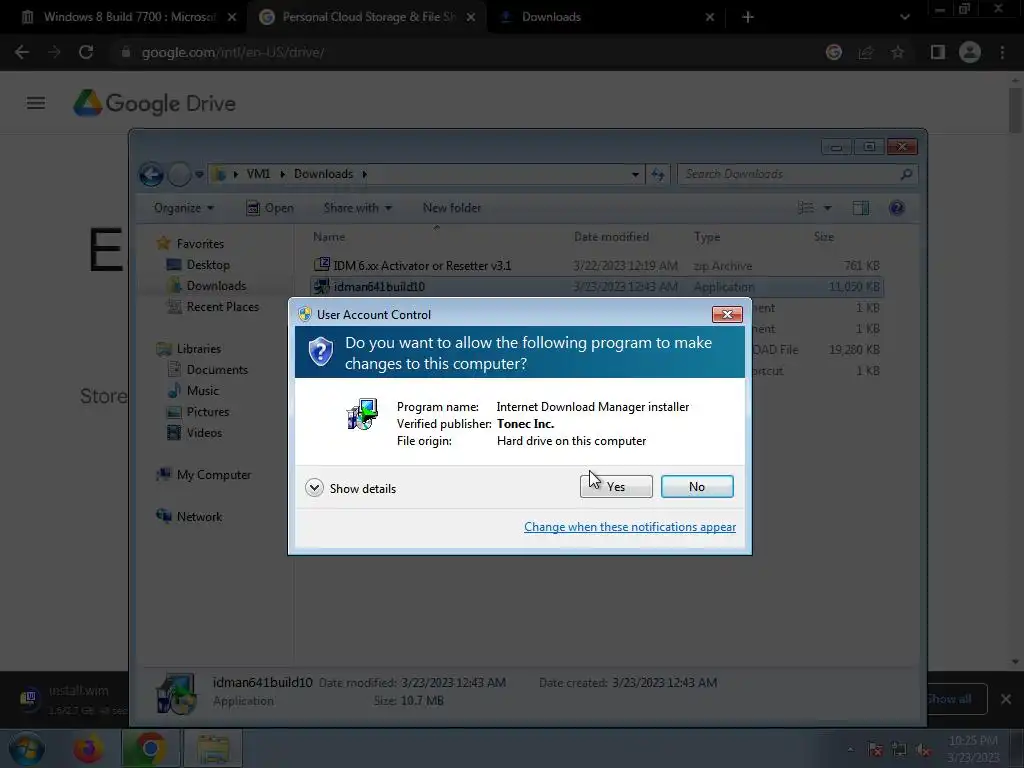
Task: Open File Explorer from taskbar
Action: 213,748
